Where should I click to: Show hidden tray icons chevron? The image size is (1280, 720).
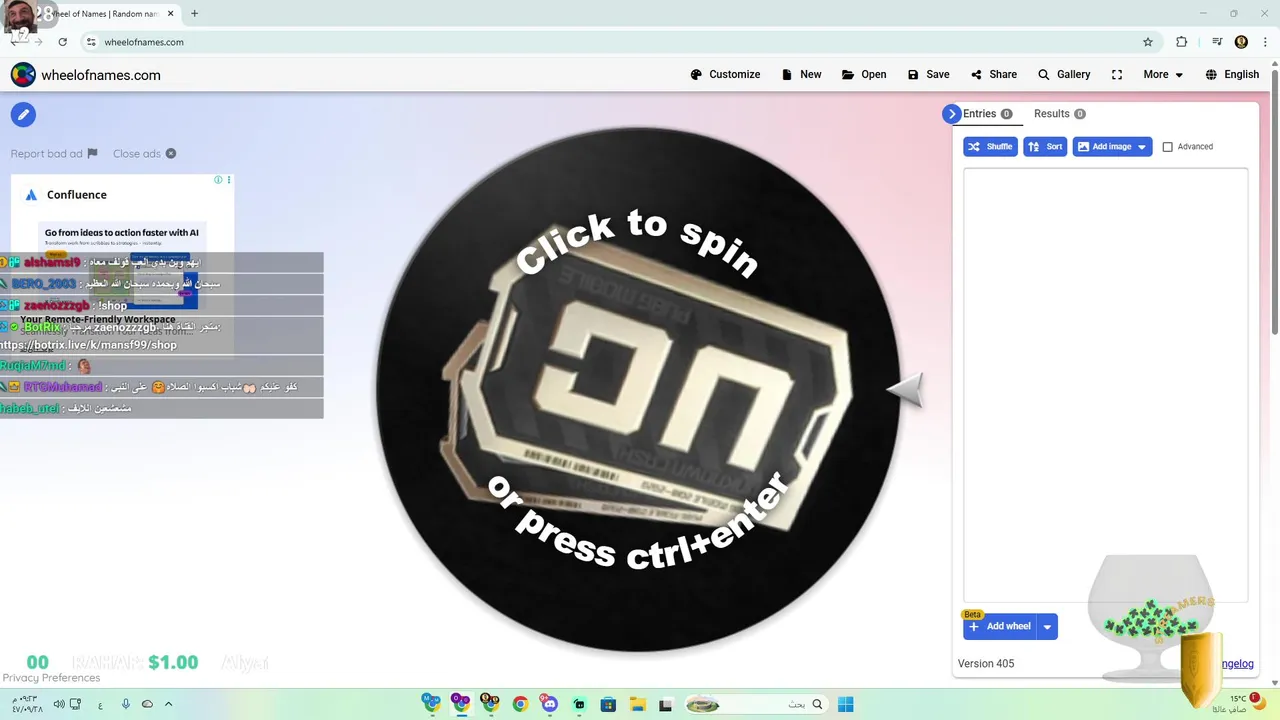tap(168, 704)
